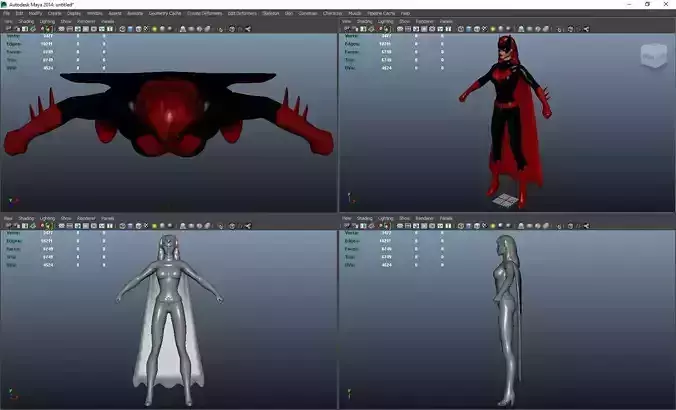676x410 pixels.
Task: Open the Pipeline Cache menu
Action: click(x=381, y=13)
